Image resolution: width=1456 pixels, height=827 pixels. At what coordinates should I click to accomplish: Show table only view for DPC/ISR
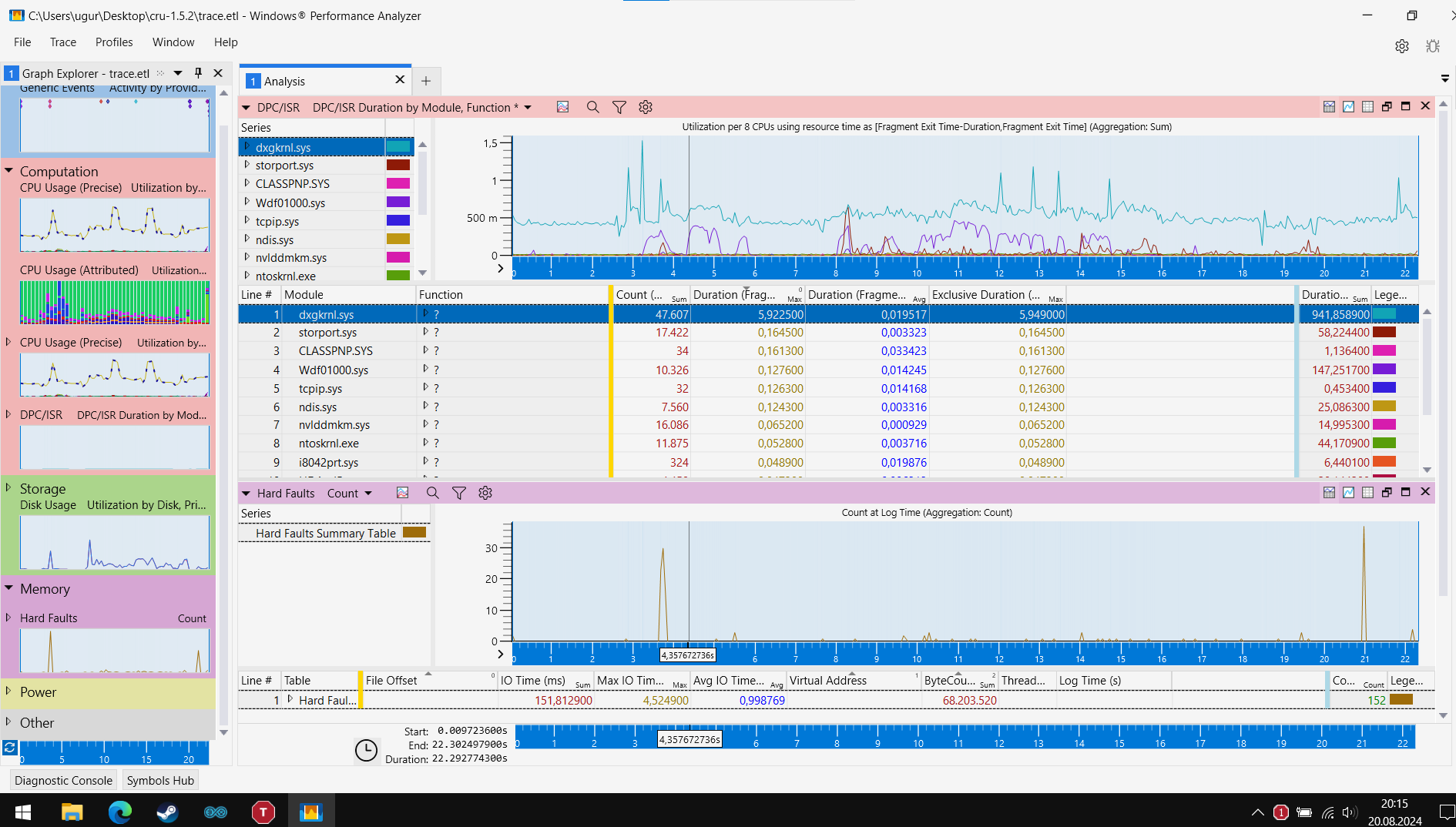pyautogui.click(x=1367, y=106)
